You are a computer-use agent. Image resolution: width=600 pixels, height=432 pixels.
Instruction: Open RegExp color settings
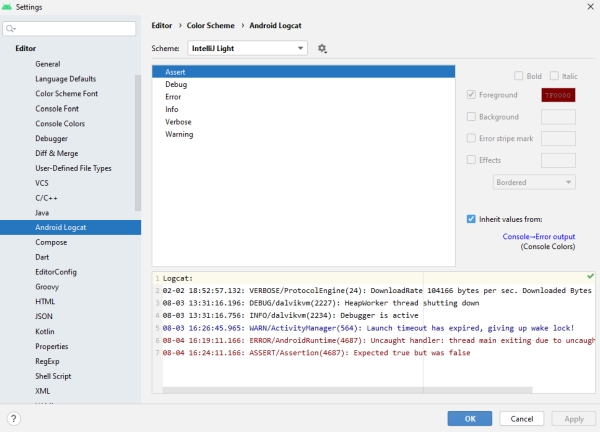[47, 361]
